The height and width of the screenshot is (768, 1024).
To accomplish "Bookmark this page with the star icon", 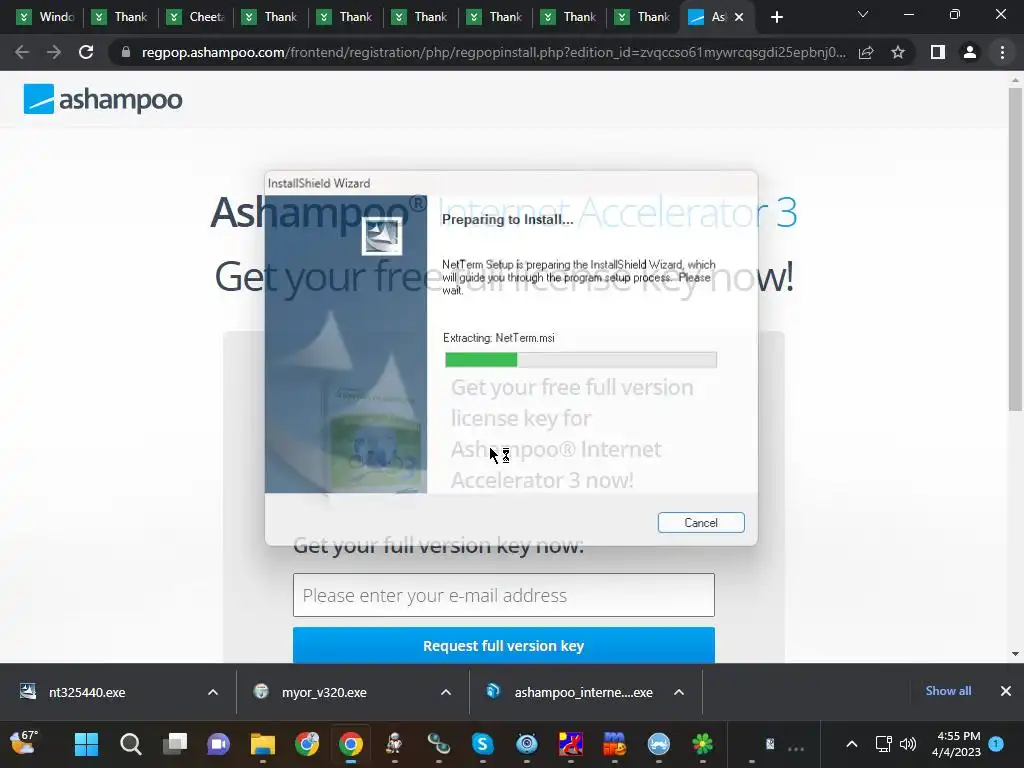I will 898,52.
